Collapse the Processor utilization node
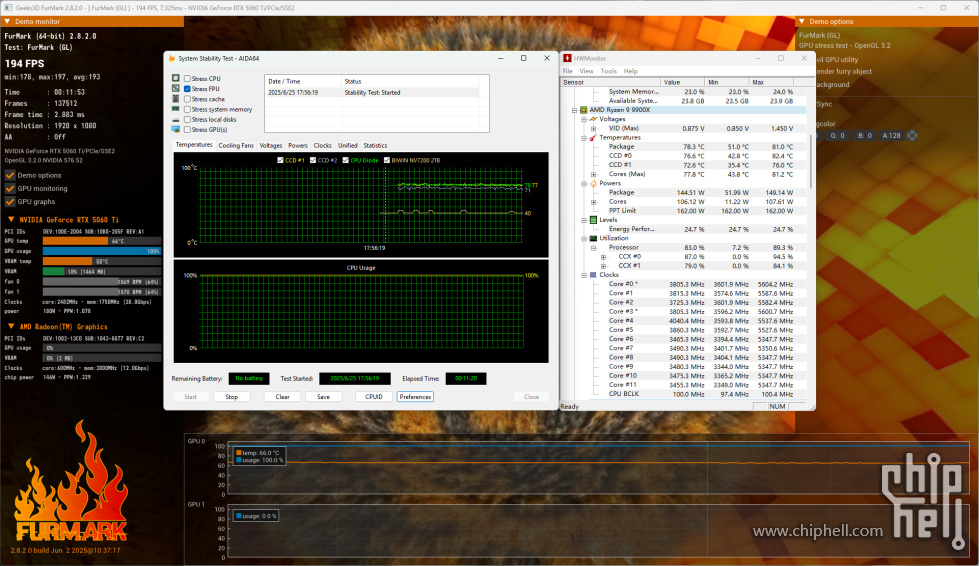This screenshot has width=979, height=566. (594, 248)
